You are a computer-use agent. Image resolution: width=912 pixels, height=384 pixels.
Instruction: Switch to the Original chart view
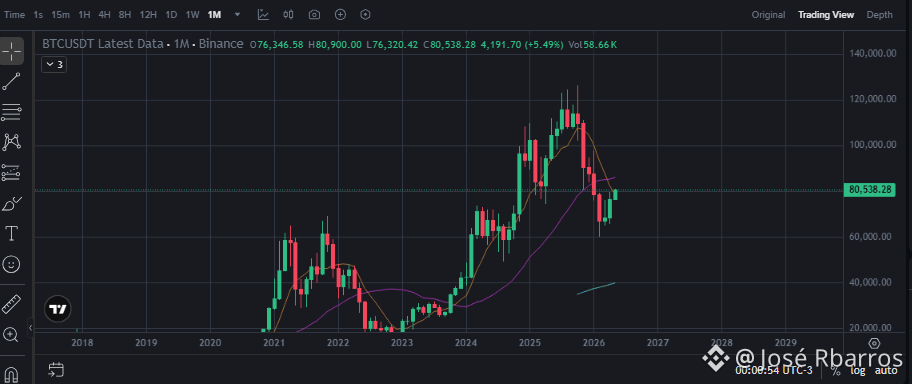pos(768,15)
